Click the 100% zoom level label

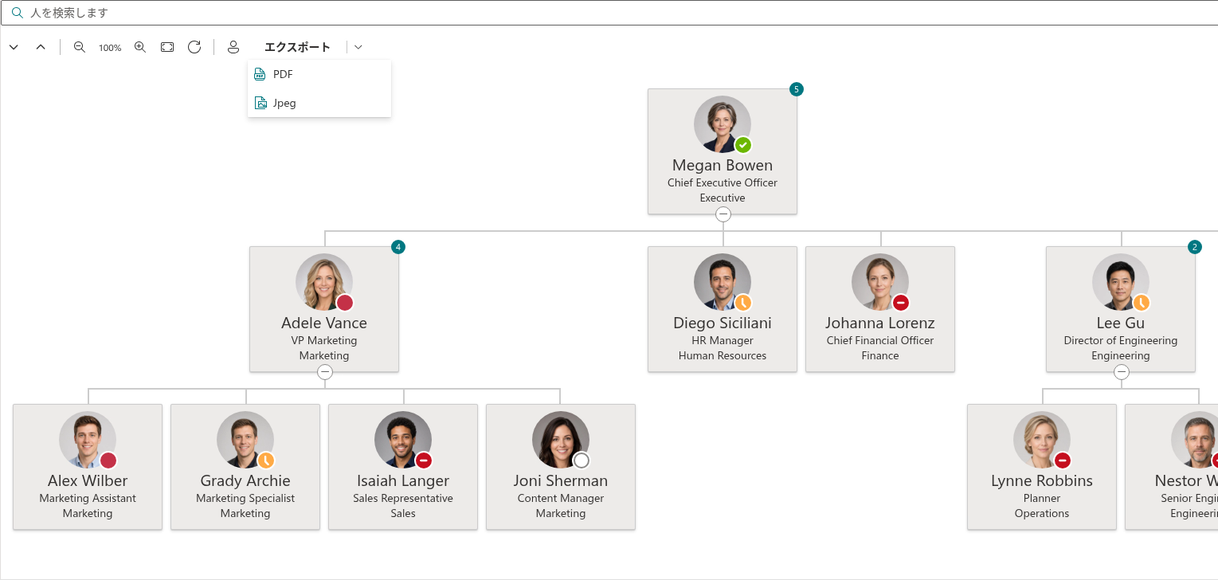110,48
